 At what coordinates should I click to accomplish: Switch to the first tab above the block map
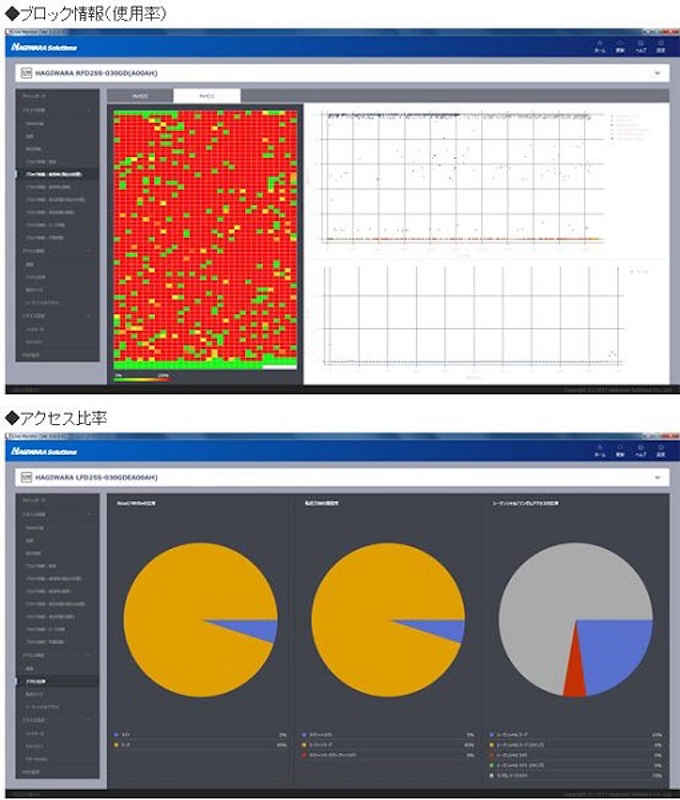tap(140, 96)
